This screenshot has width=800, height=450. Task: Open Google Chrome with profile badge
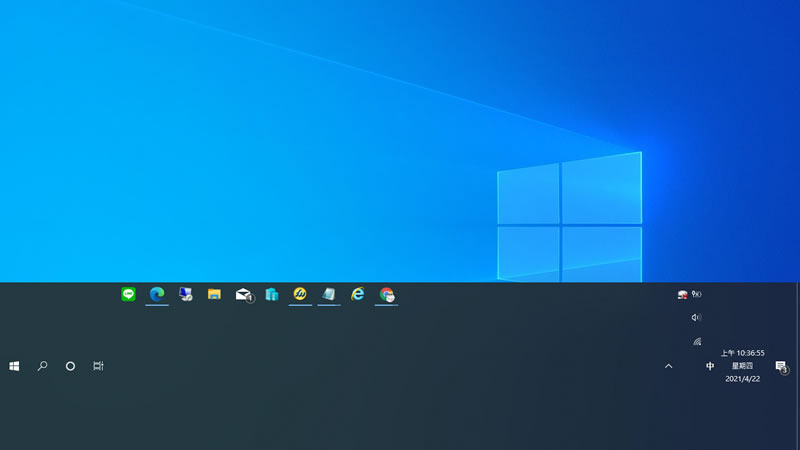pyautogui.click(x=387, y=294)
